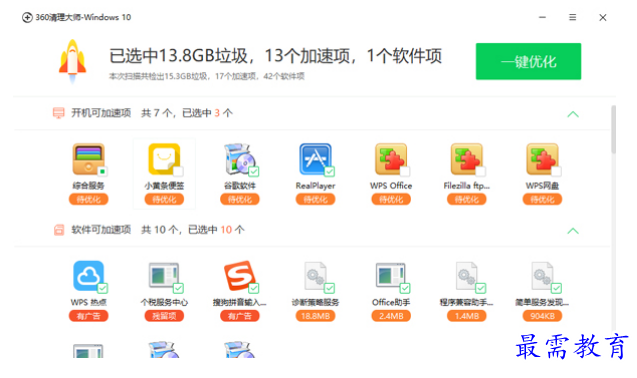
Task: Click 有广告 badge under 搜狗拼音输入
Action: [240, 316]
